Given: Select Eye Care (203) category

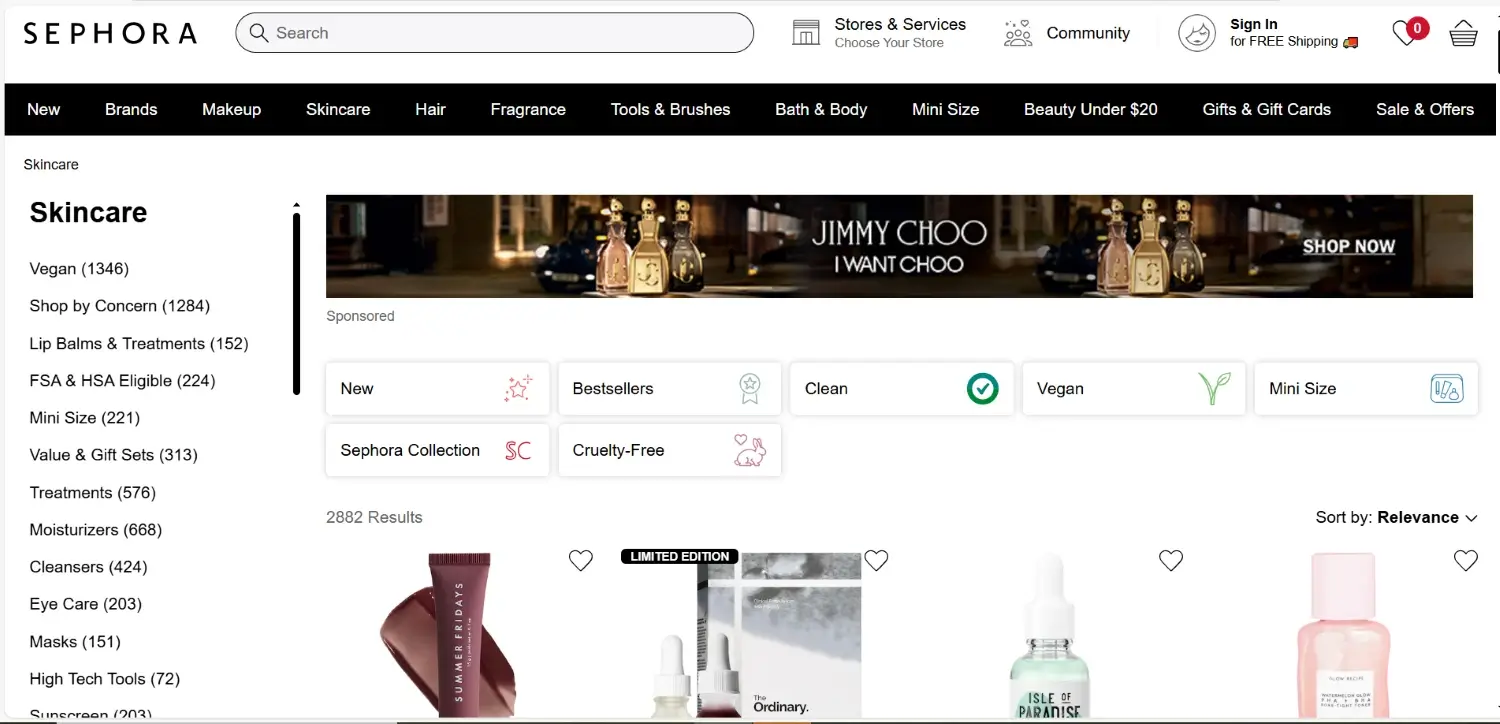Looking at the screenshot, I should point(85,603).
